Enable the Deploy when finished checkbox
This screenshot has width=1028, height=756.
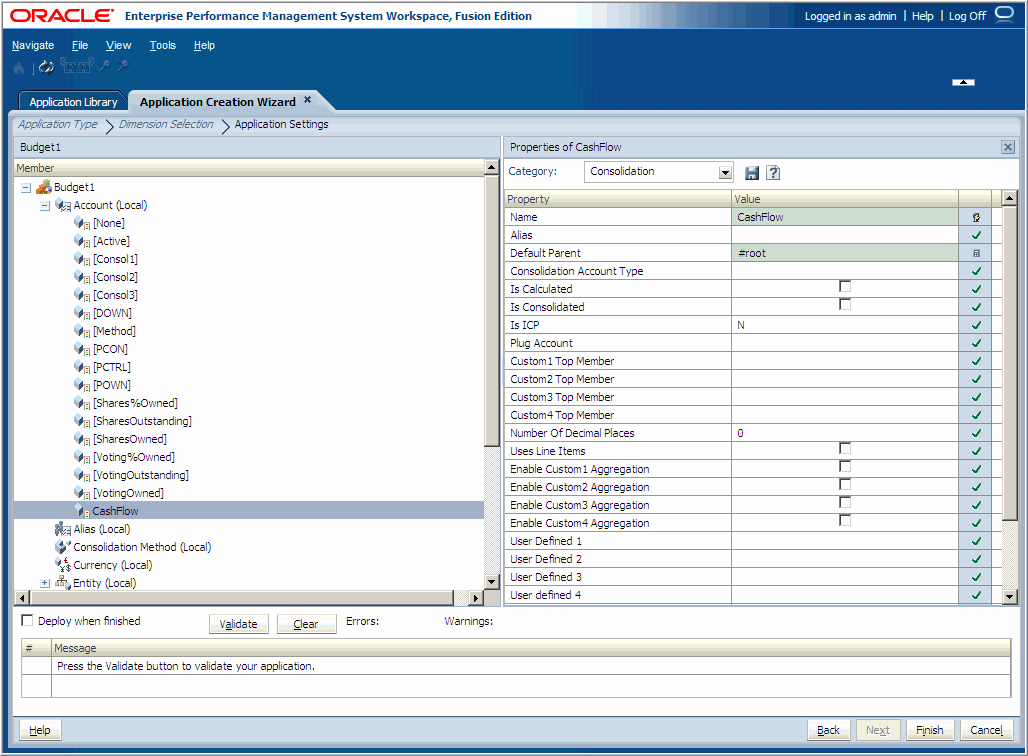[x=27, y=621]
